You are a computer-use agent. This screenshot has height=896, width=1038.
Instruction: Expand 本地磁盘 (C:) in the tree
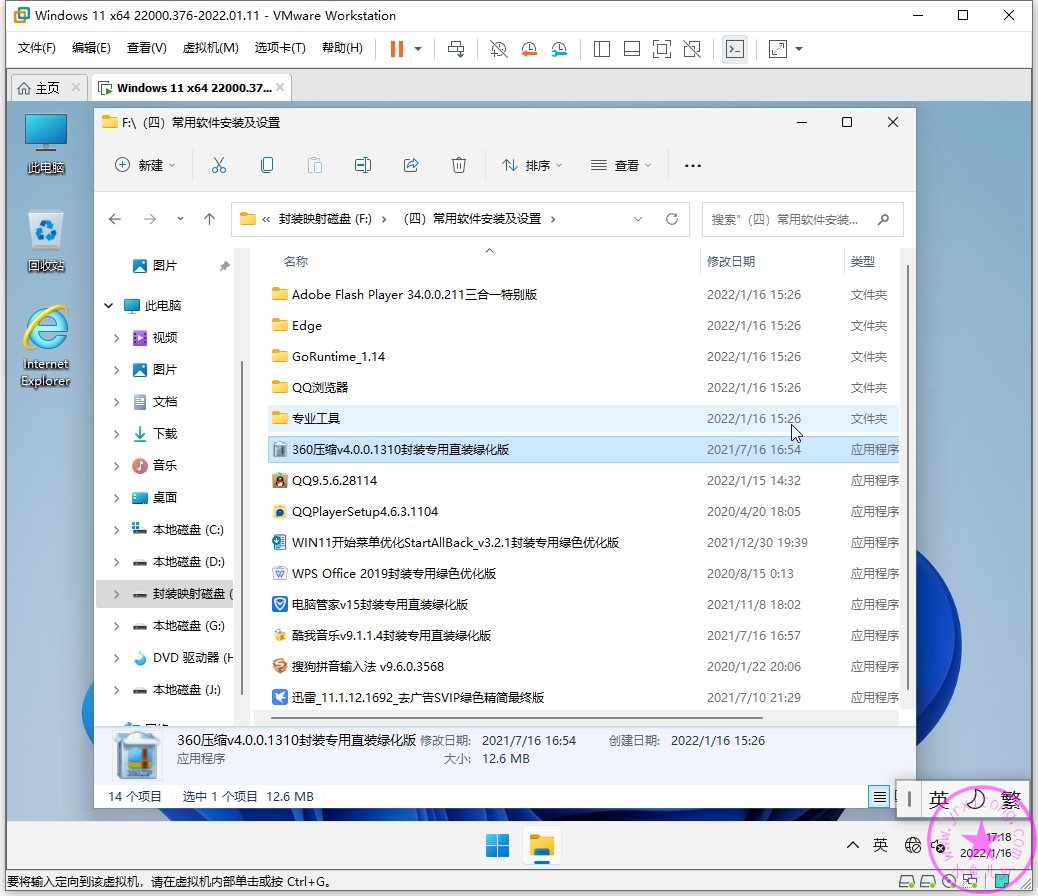[117, 530]
